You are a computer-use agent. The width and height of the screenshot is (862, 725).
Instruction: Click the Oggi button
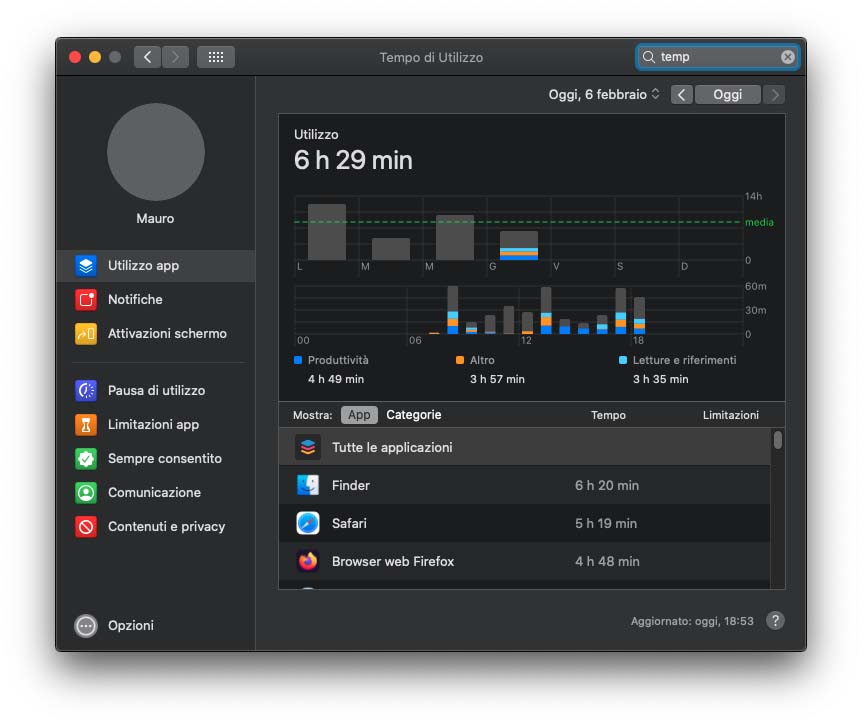728,95
